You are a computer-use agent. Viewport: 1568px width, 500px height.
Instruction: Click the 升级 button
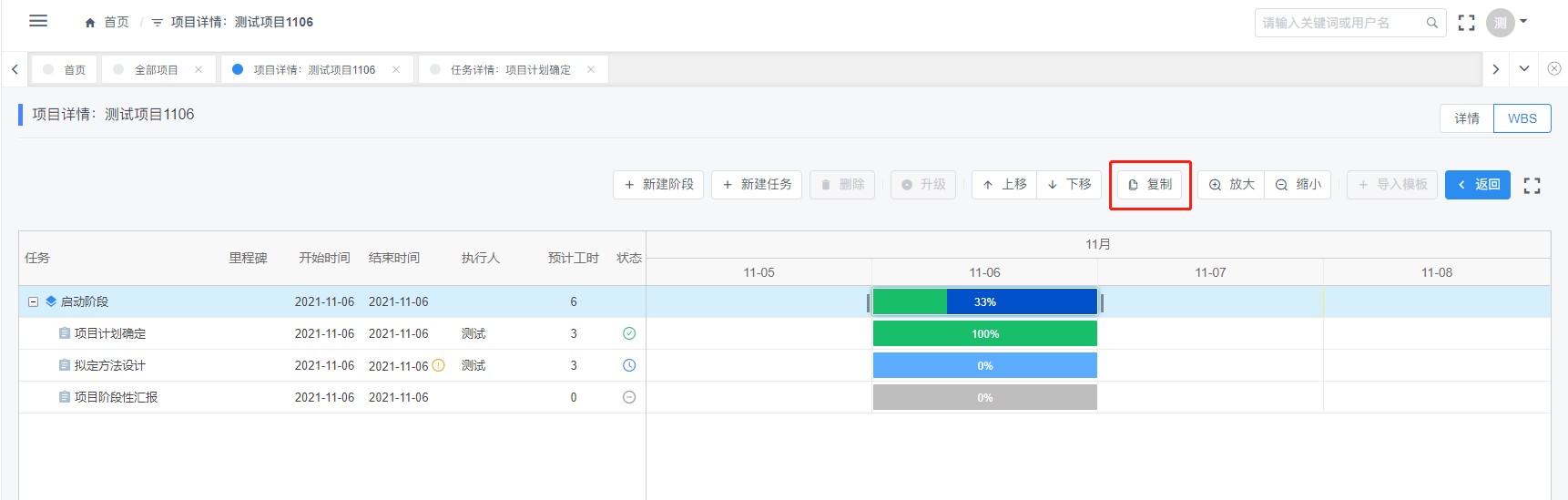click(923, 184)
